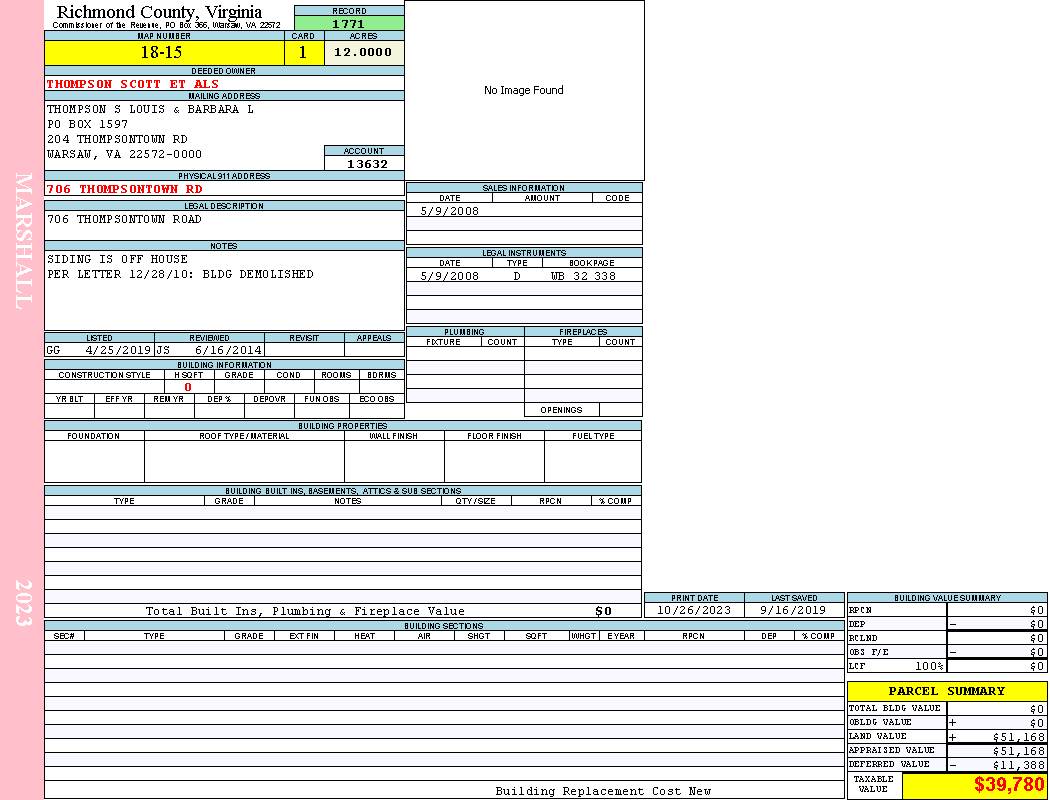Select the print date 10/26/2023

click(693, 610)
